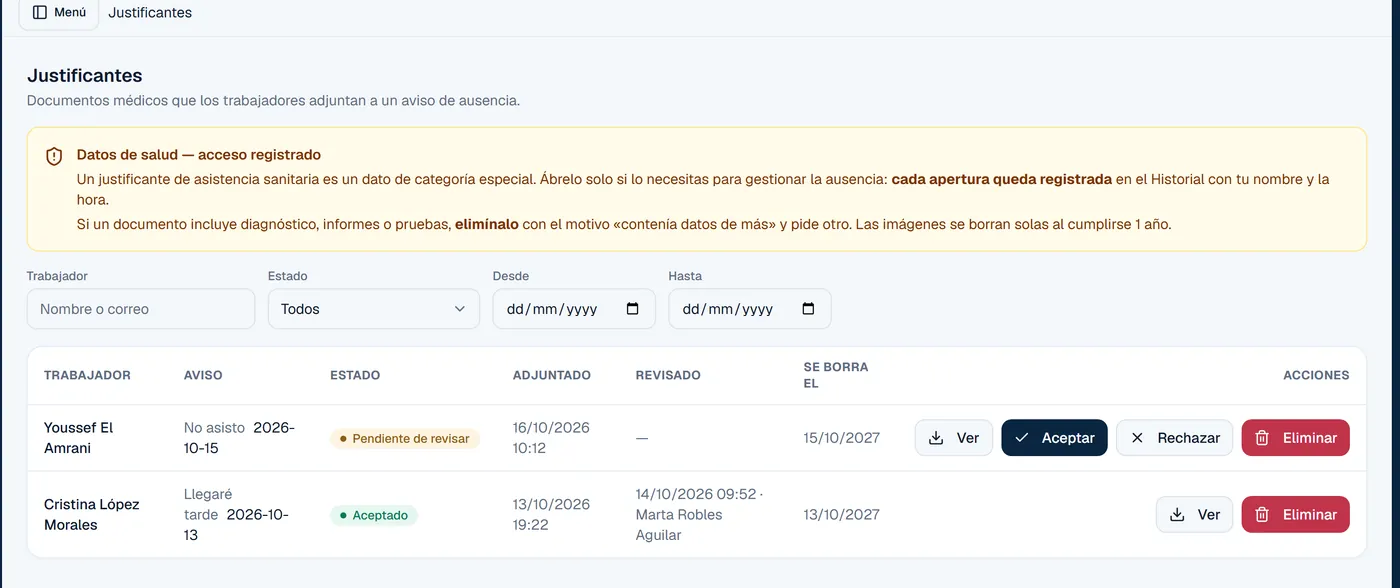Open the Estado dropdown showing Todos

tap(374, 309)
